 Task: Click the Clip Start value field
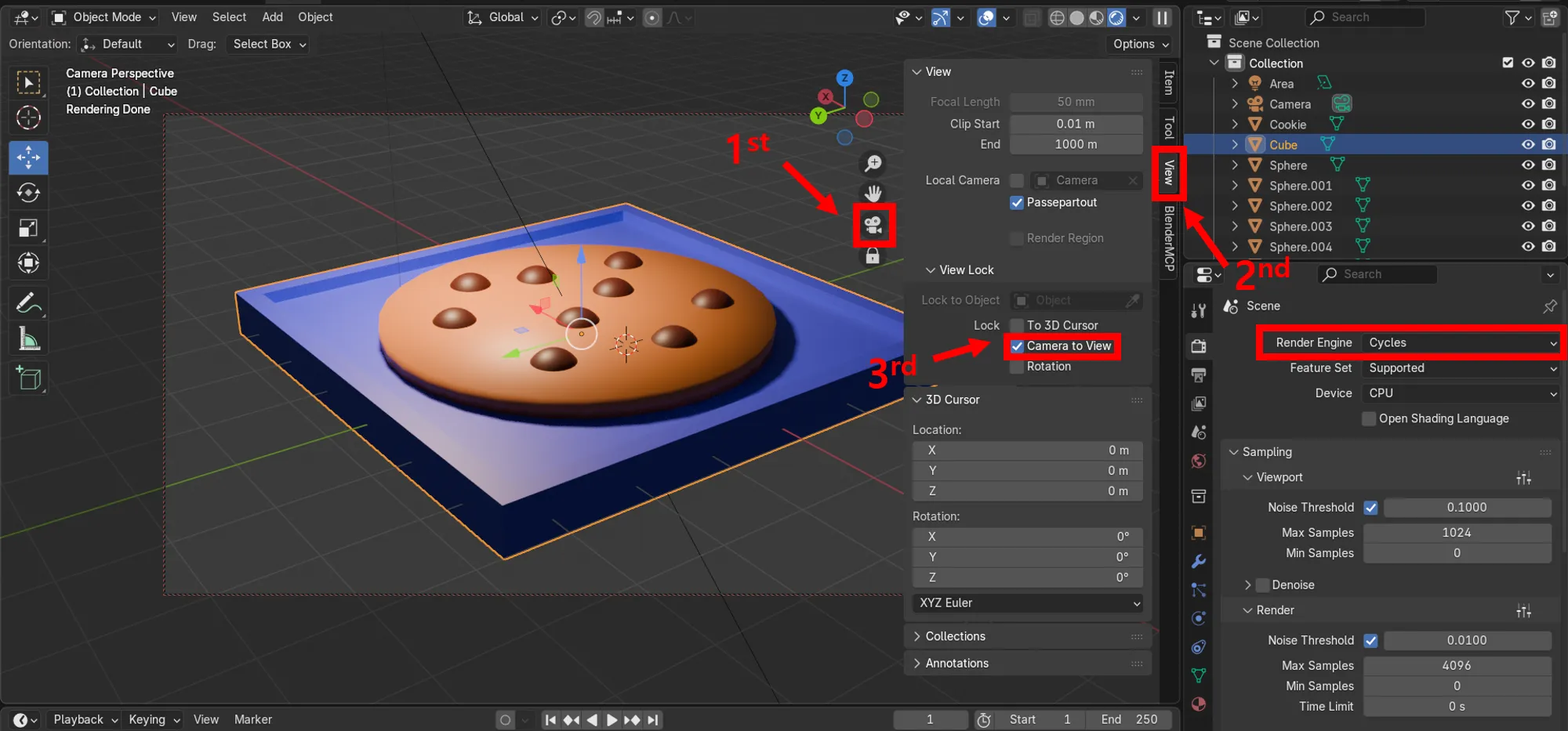1075,124
